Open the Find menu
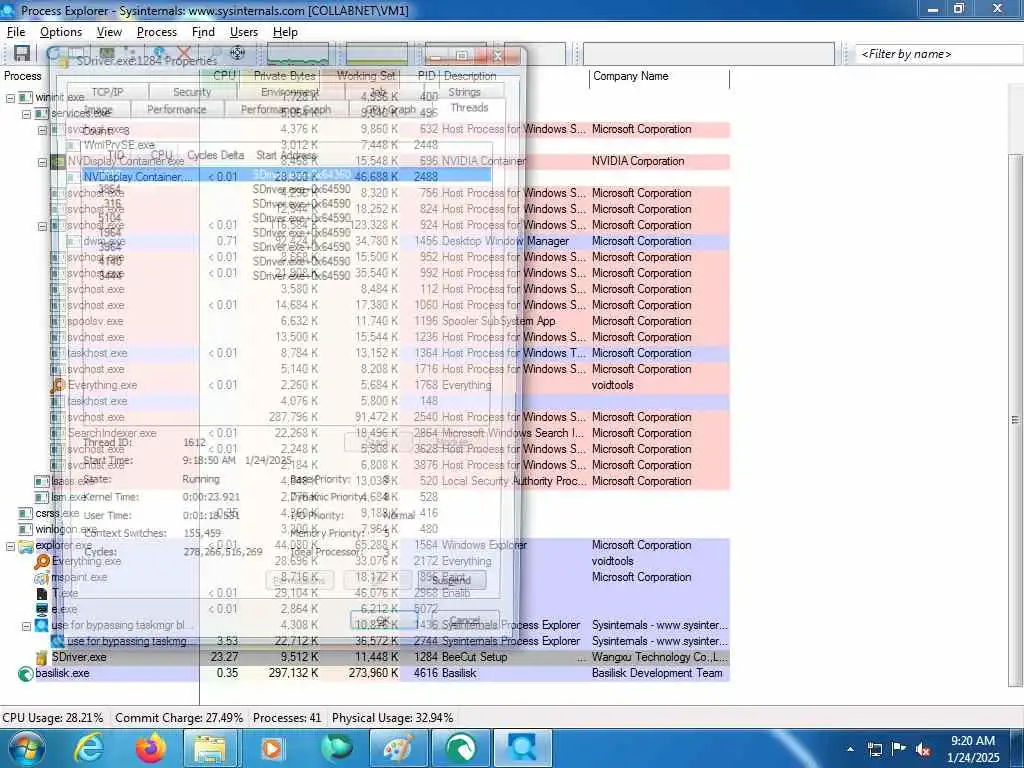 203,32
